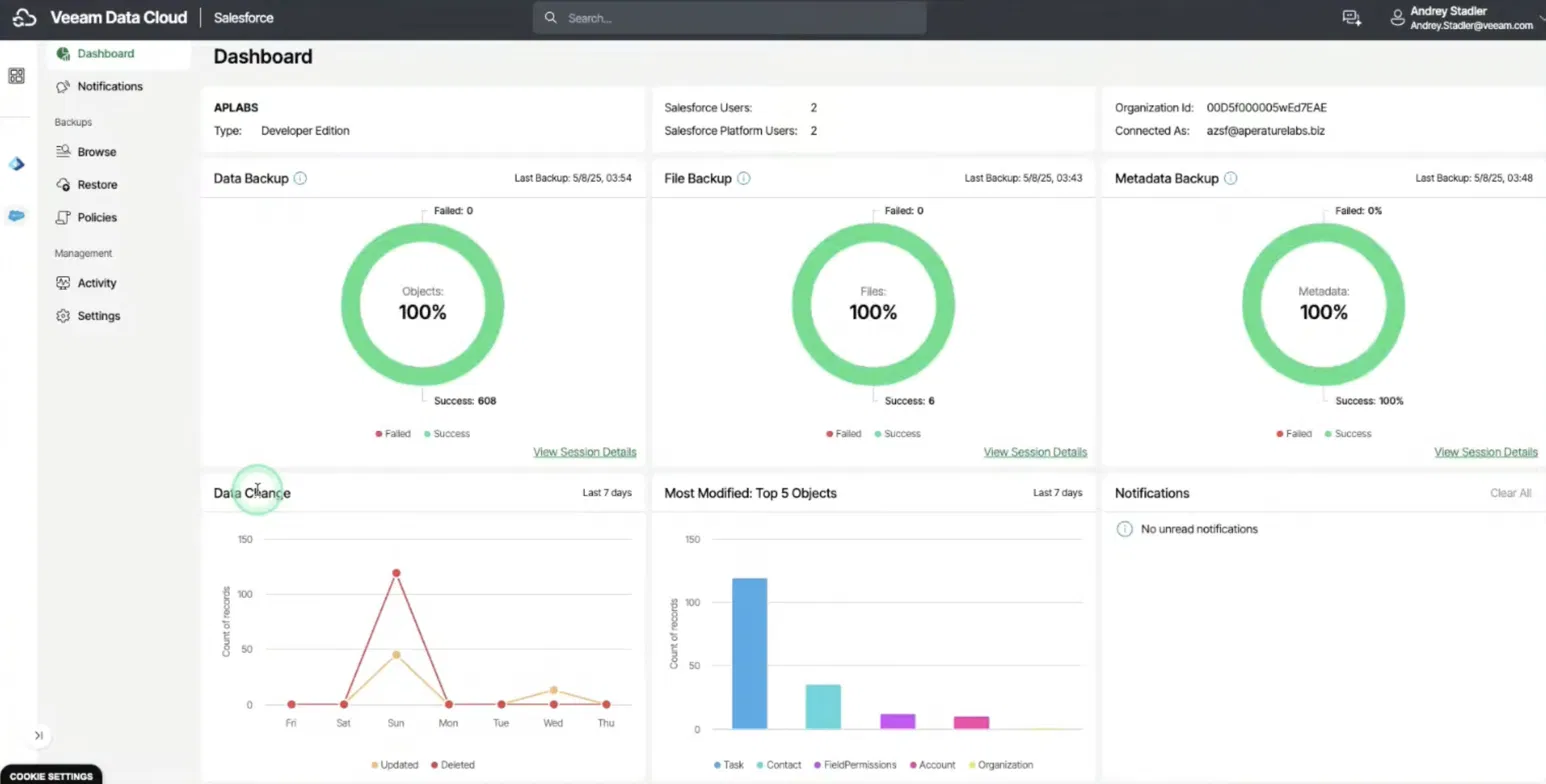Show info for File Backup

click(743, 179)
